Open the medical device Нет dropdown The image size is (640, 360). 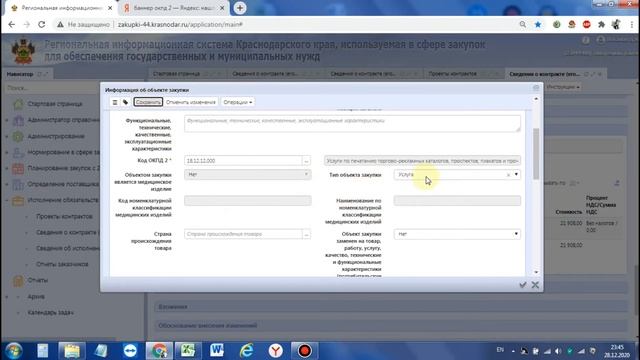coord(247,175)
